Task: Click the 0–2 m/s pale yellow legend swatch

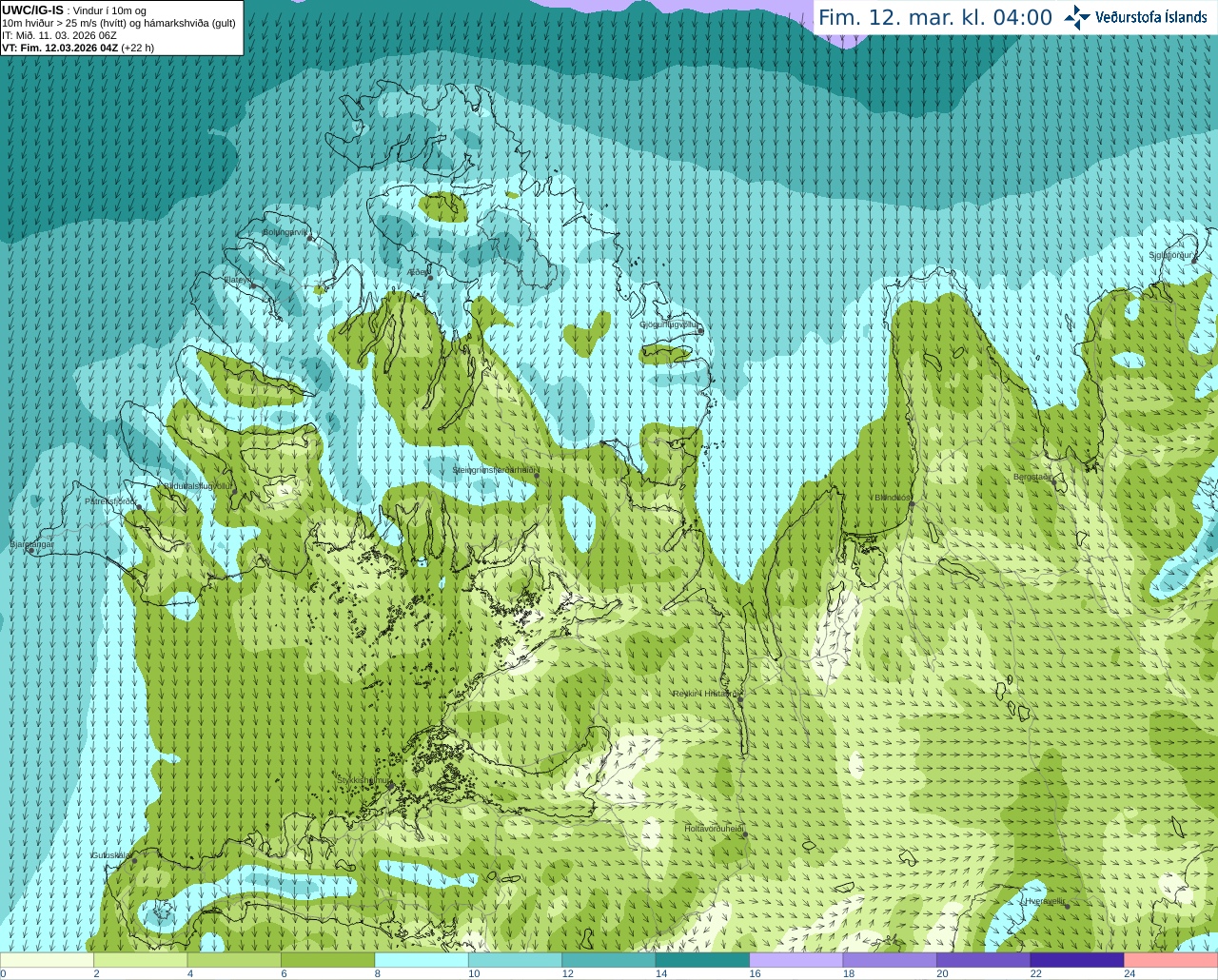Action: point(47,960)
